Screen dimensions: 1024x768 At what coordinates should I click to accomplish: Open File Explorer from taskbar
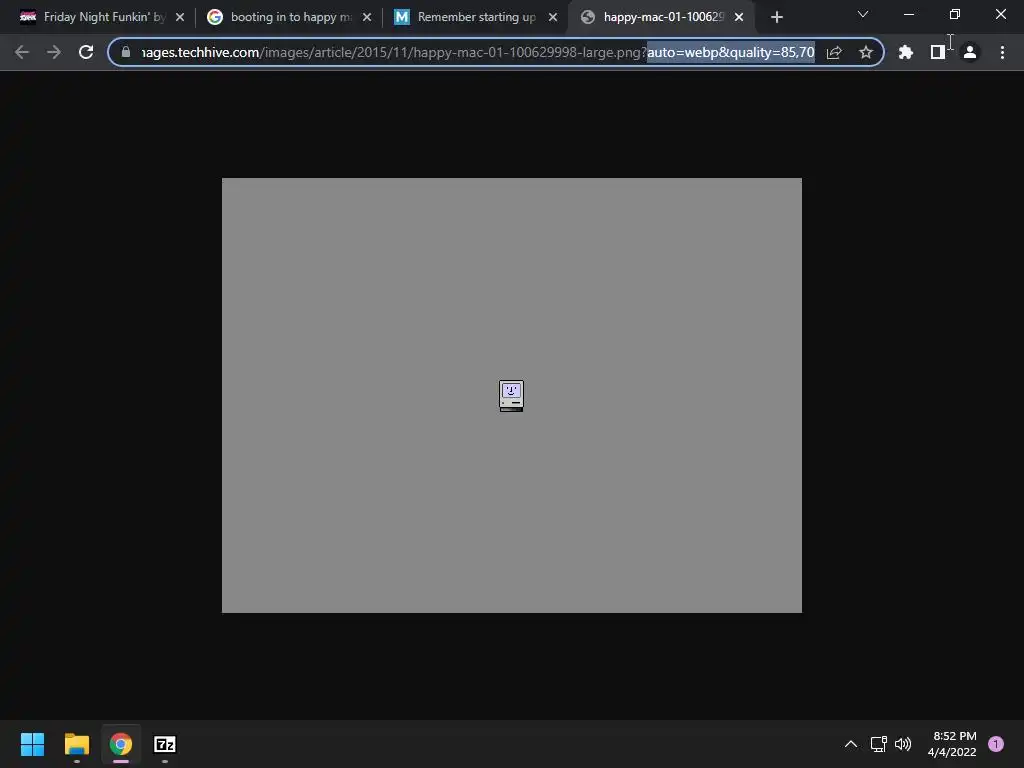pos(77,744)
